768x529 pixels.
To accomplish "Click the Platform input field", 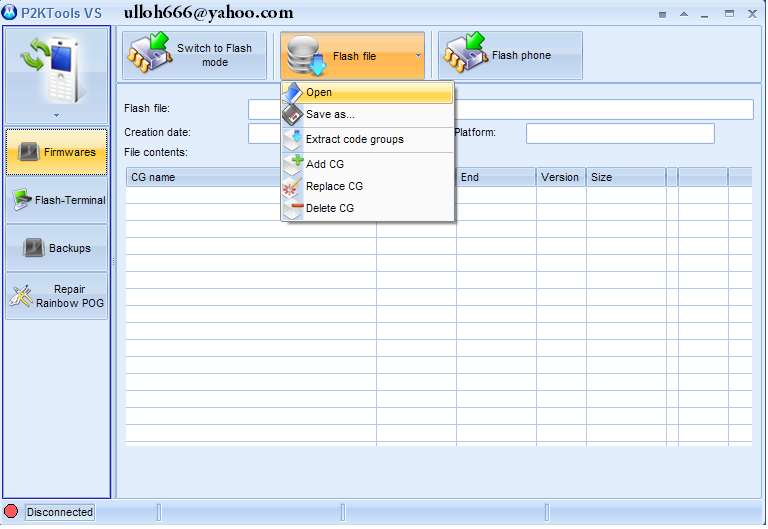I will [x=620, y=133].
